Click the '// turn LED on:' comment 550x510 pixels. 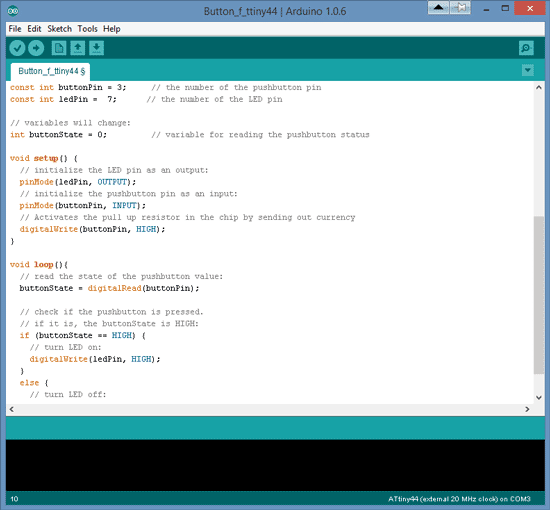click(x=65, y=347)
